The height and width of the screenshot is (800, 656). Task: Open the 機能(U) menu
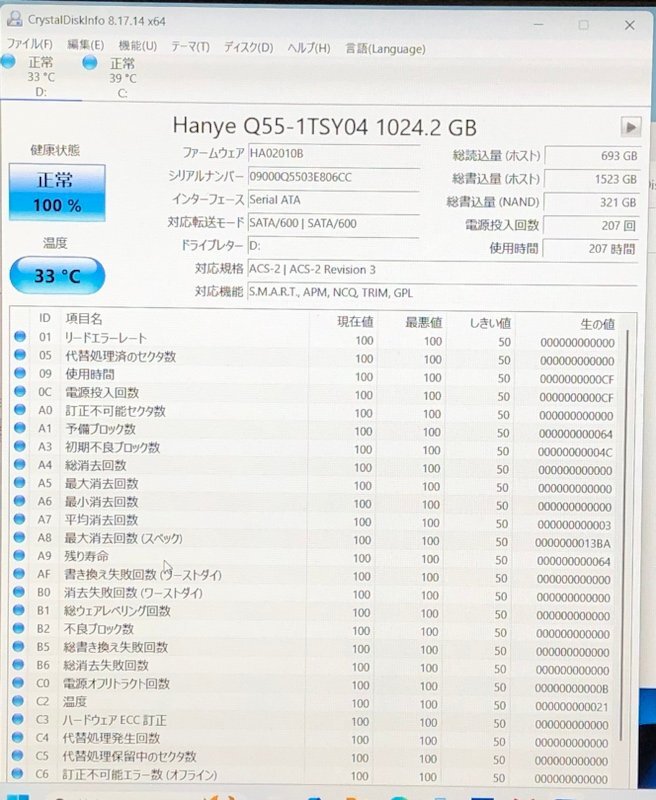[138, 46]
